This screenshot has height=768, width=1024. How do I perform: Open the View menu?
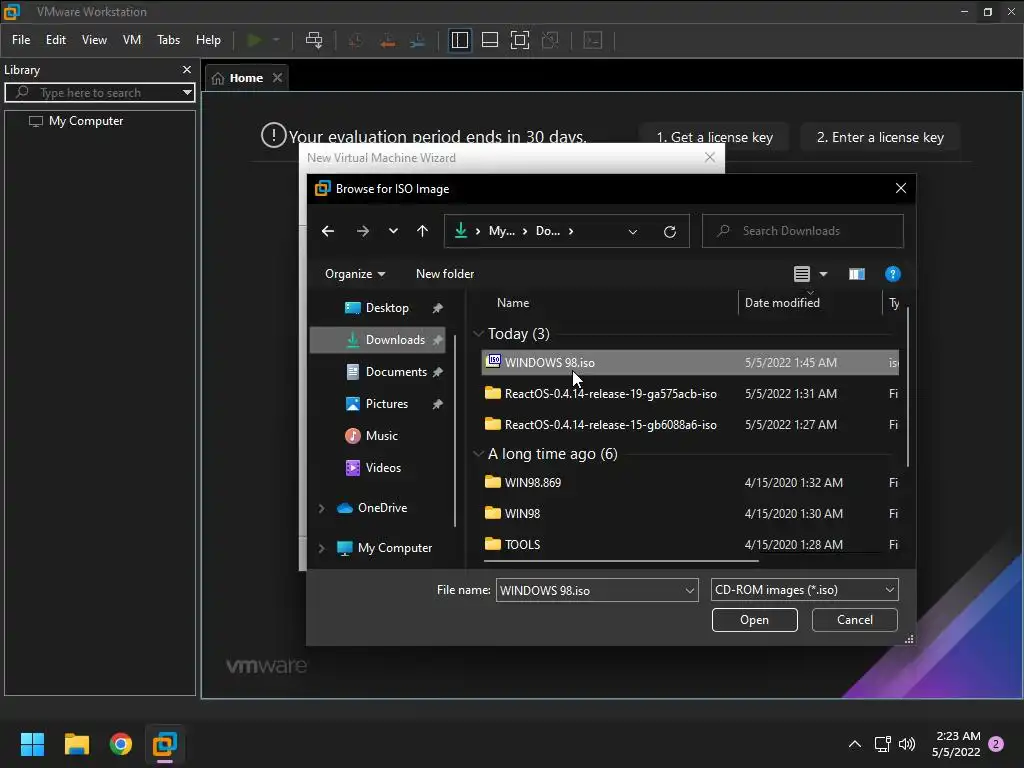(94, 40)
